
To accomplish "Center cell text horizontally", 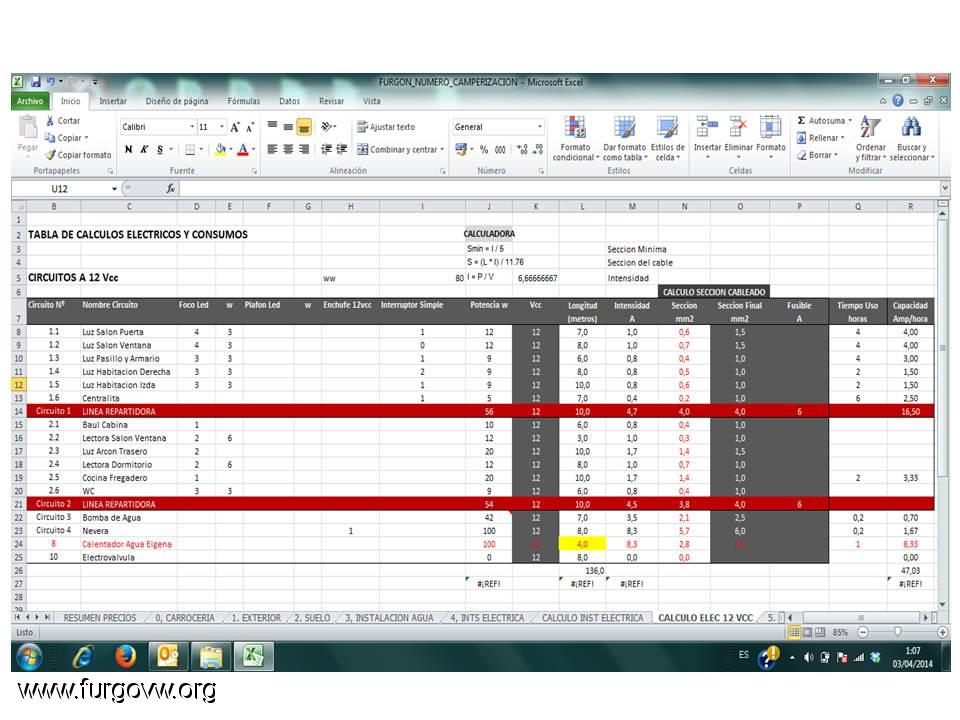I will tap(288, 149).
